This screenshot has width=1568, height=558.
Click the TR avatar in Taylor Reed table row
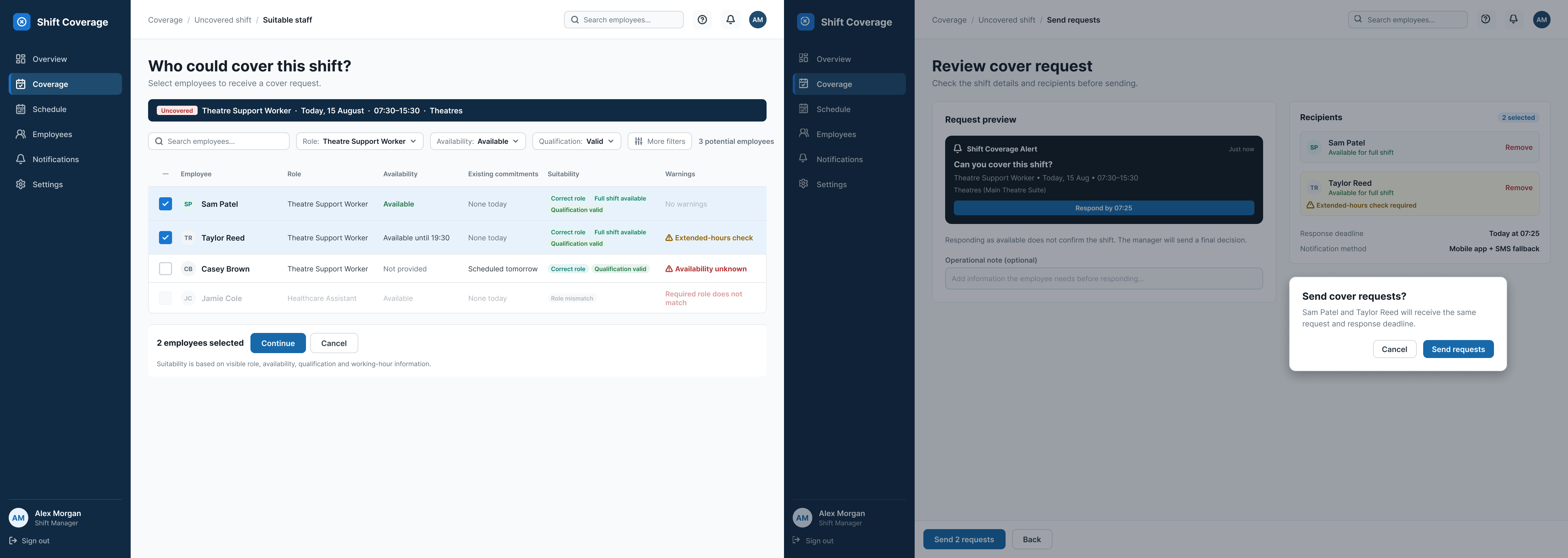point(188,238)
